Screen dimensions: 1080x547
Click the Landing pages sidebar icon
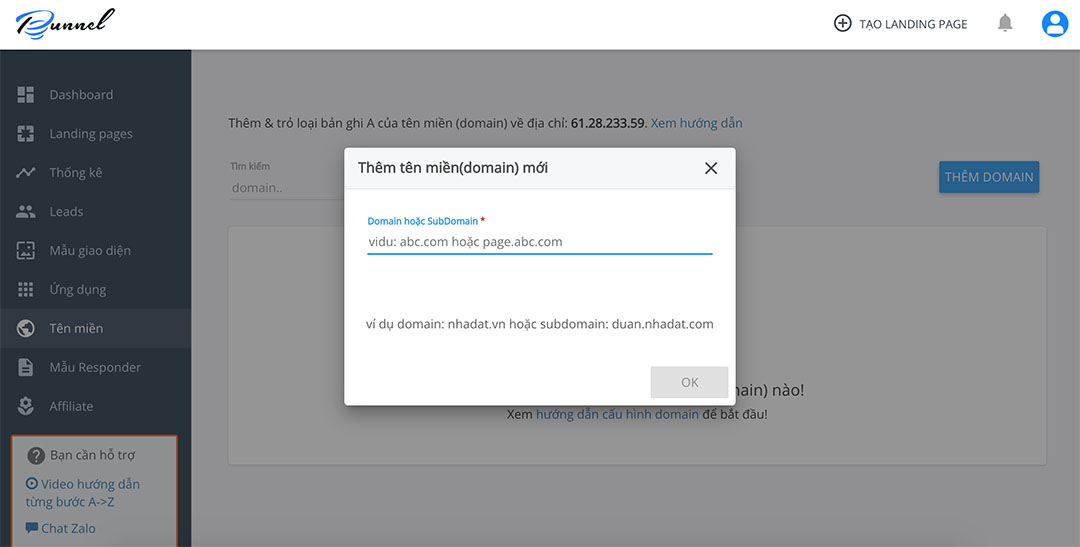pos(26,134)
